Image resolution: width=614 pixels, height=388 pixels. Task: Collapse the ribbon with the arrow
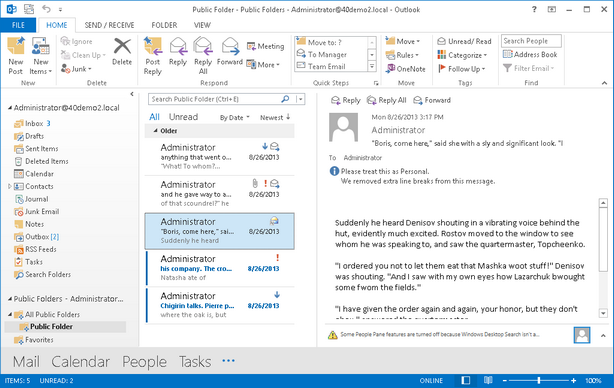coord(604,83)
